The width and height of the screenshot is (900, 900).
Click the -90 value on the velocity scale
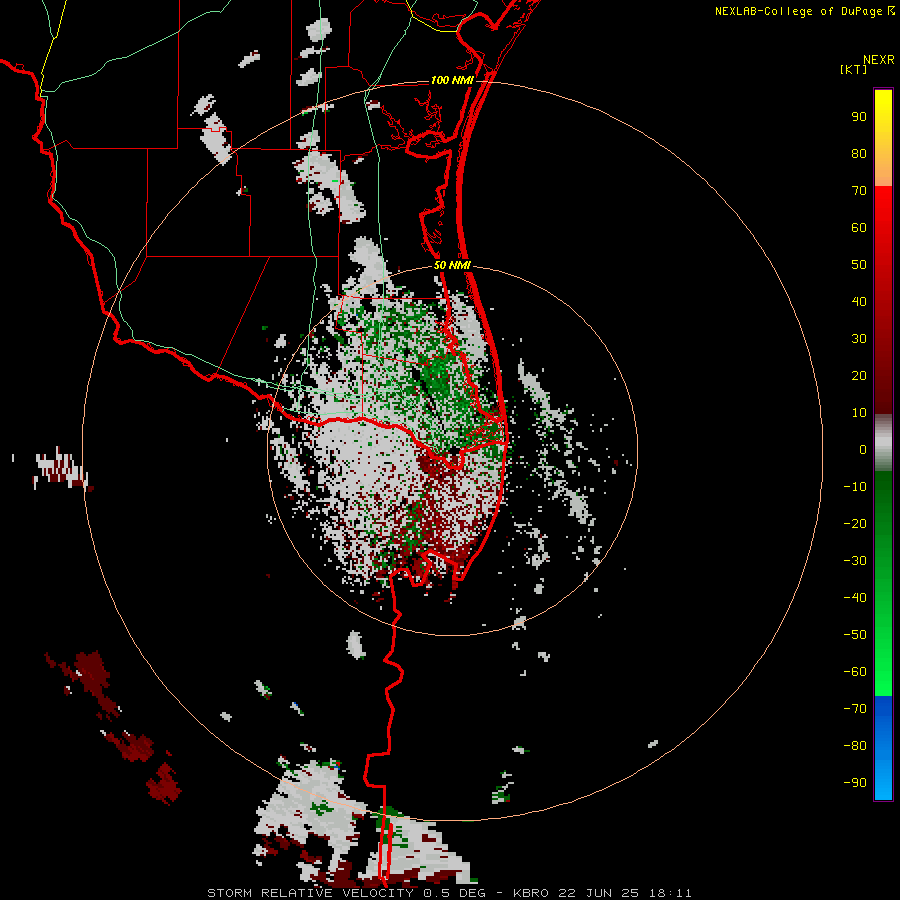[x=855, y=783]
